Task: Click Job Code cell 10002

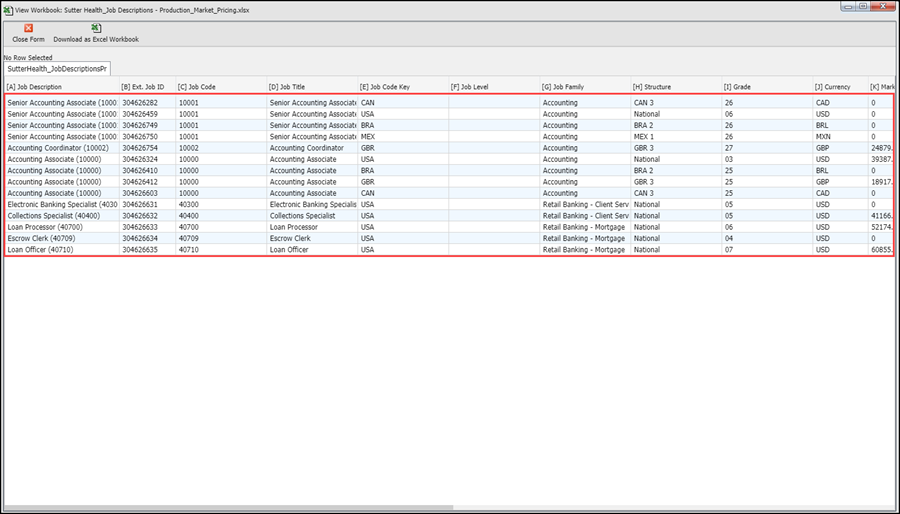Action: click(221, 148)
